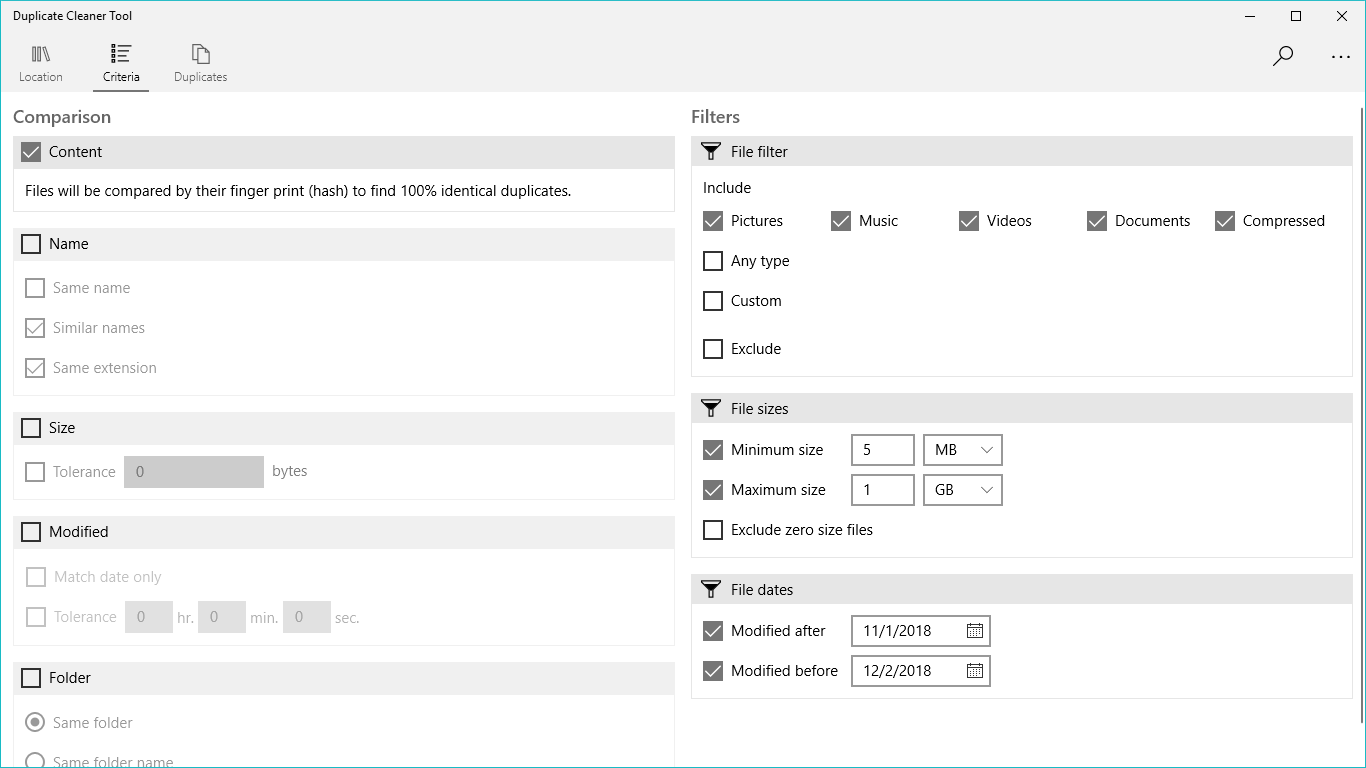The width and height of the screenshot is (1366, 768).
Task: Uncheck the Content comparison checkbox
Action: pyautogui.click(x=31, y=152)
